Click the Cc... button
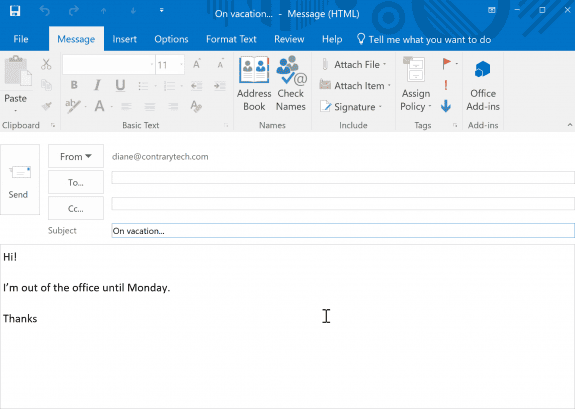 (76, 208)
